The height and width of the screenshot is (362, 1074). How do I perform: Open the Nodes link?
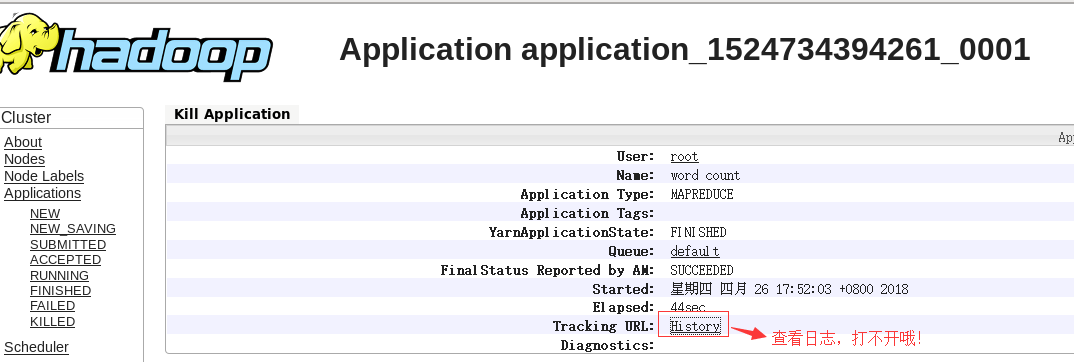[x=24, y=159]
